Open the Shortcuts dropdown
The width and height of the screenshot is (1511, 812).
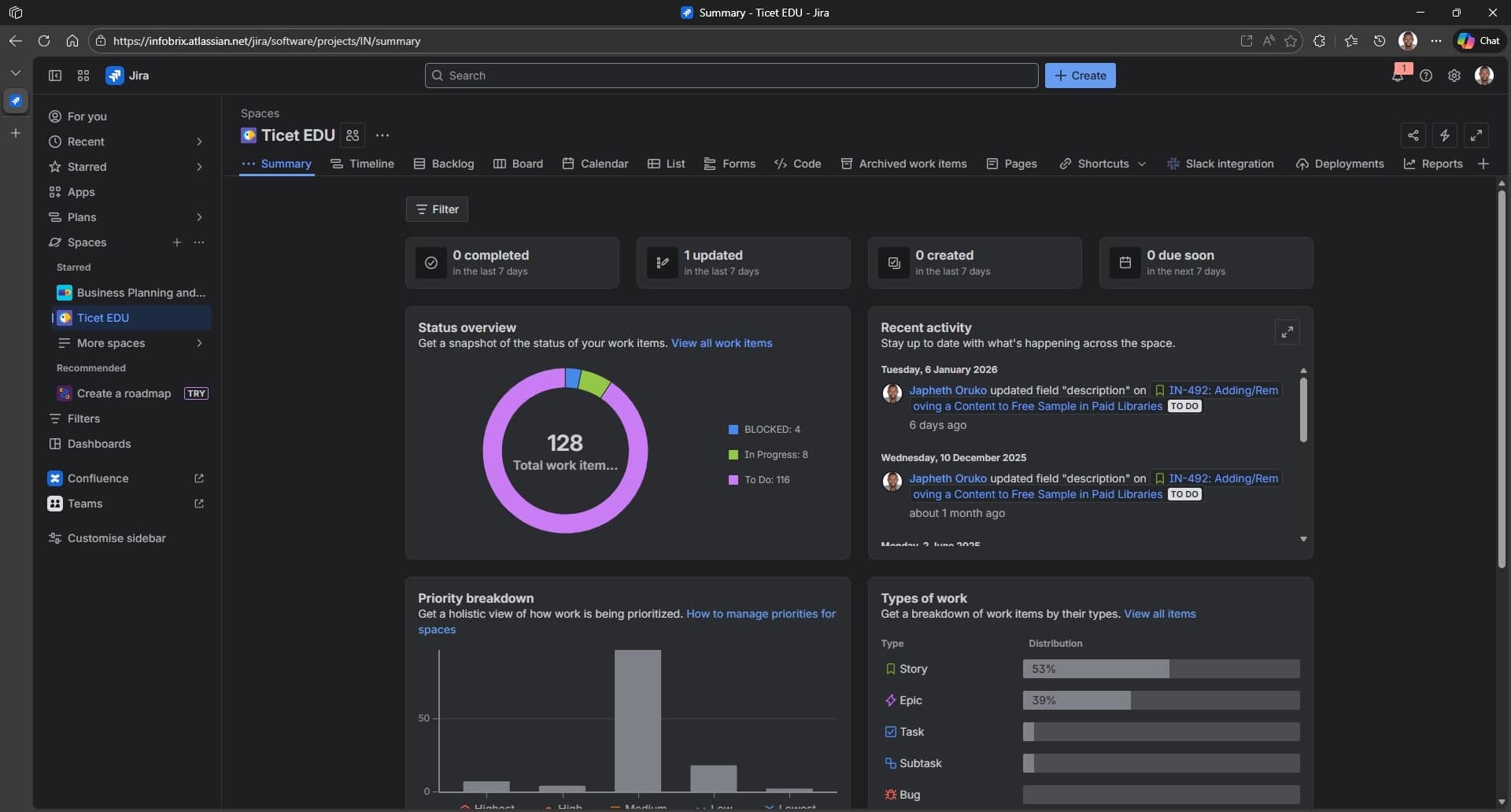click(1102, 164)
